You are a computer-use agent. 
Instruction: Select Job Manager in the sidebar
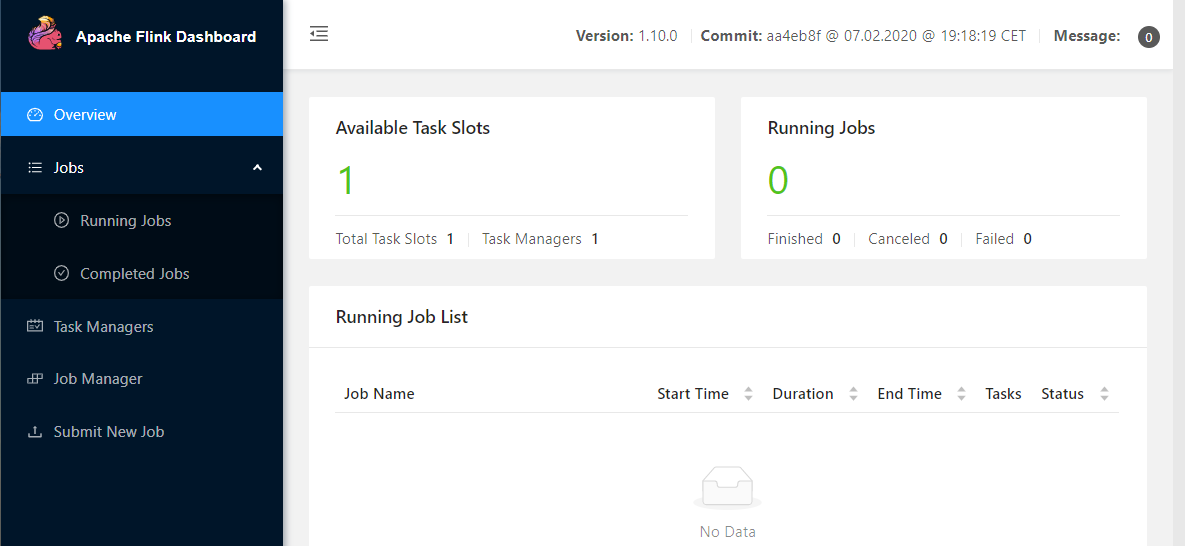coord(98,379)
